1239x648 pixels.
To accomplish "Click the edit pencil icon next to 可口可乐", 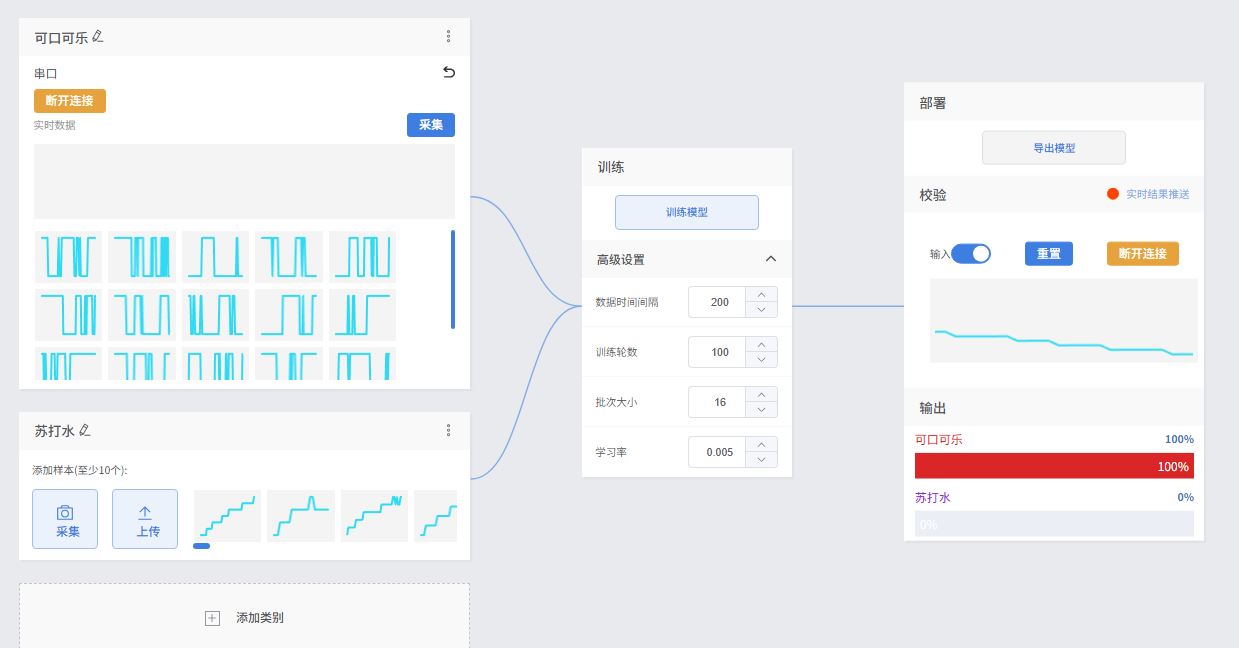I will pyautogui.click(x=97, y=37).
